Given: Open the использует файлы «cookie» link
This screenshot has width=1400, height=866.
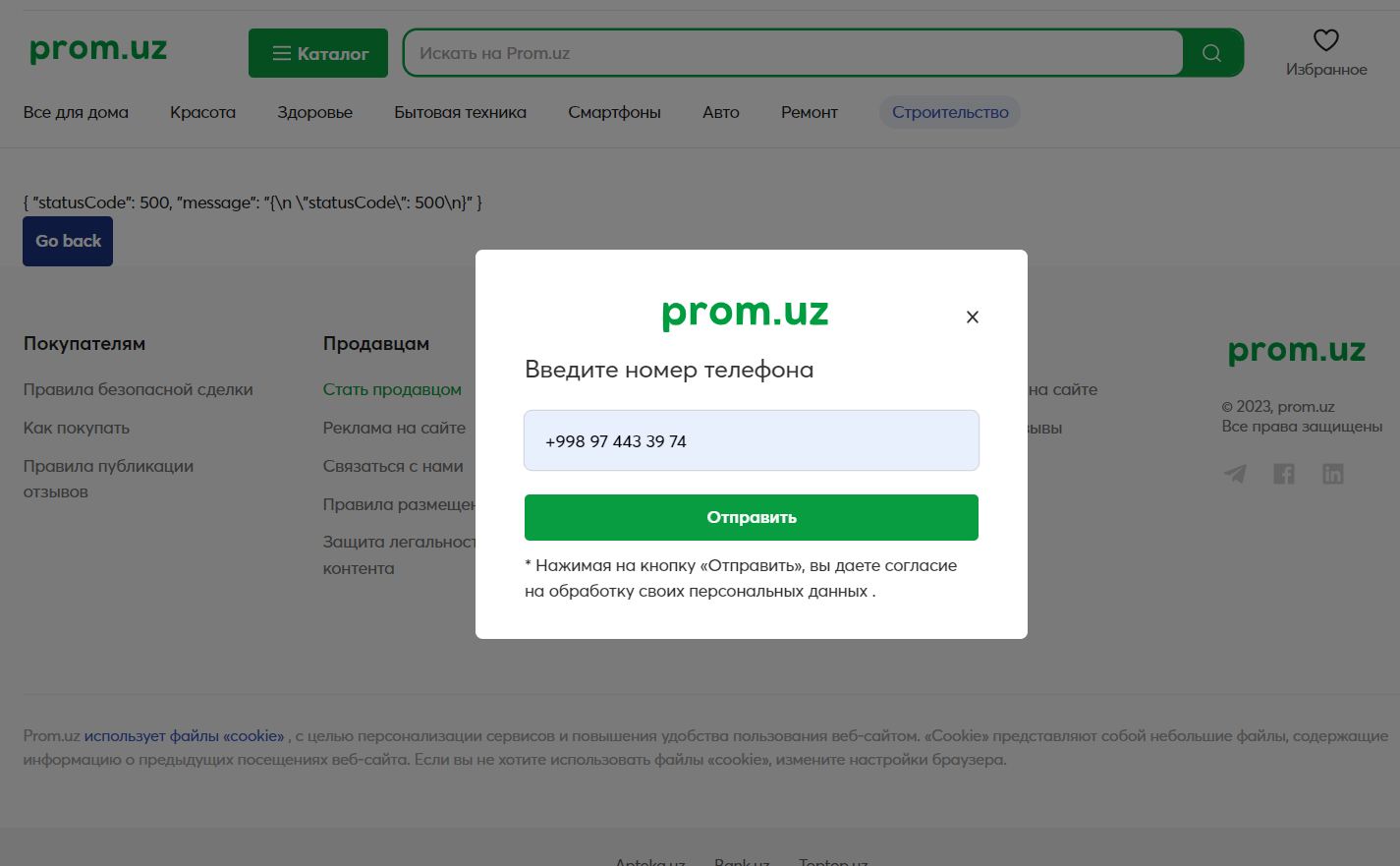Looking at the screenshot, I should 184,735.
